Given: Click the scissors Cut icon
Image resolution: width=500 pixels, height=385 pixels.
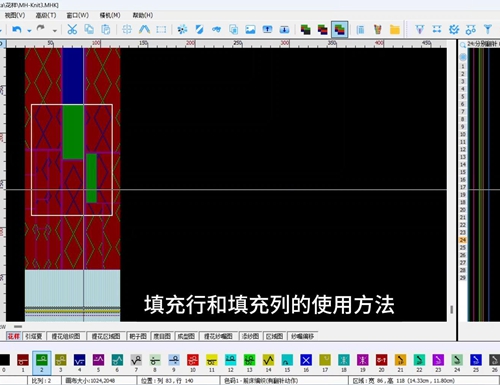Looking at the screenshot, I should point(72,30).
